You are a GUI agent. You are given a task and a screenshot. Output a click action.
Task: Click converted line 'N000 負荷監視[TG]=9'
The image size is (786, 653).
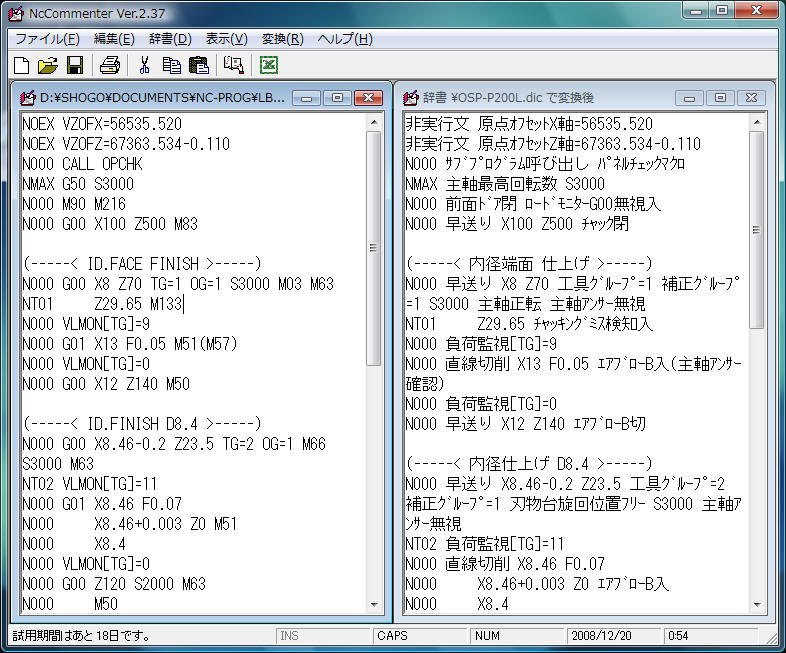coord(481,344)
